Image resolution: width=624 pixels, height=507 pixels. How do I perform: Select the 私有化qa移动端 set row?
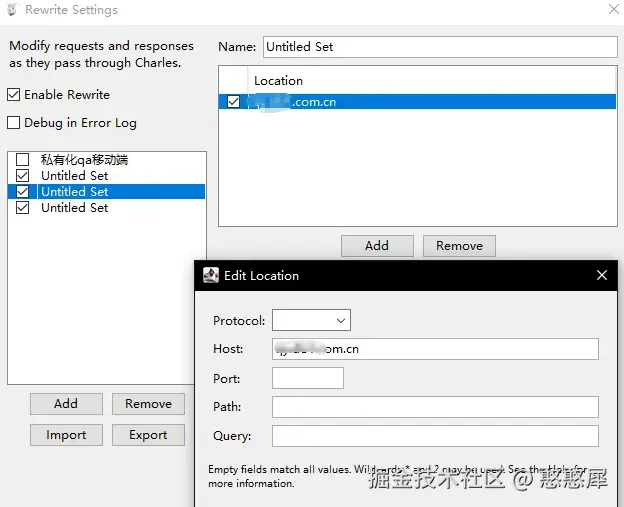point(107,160)
